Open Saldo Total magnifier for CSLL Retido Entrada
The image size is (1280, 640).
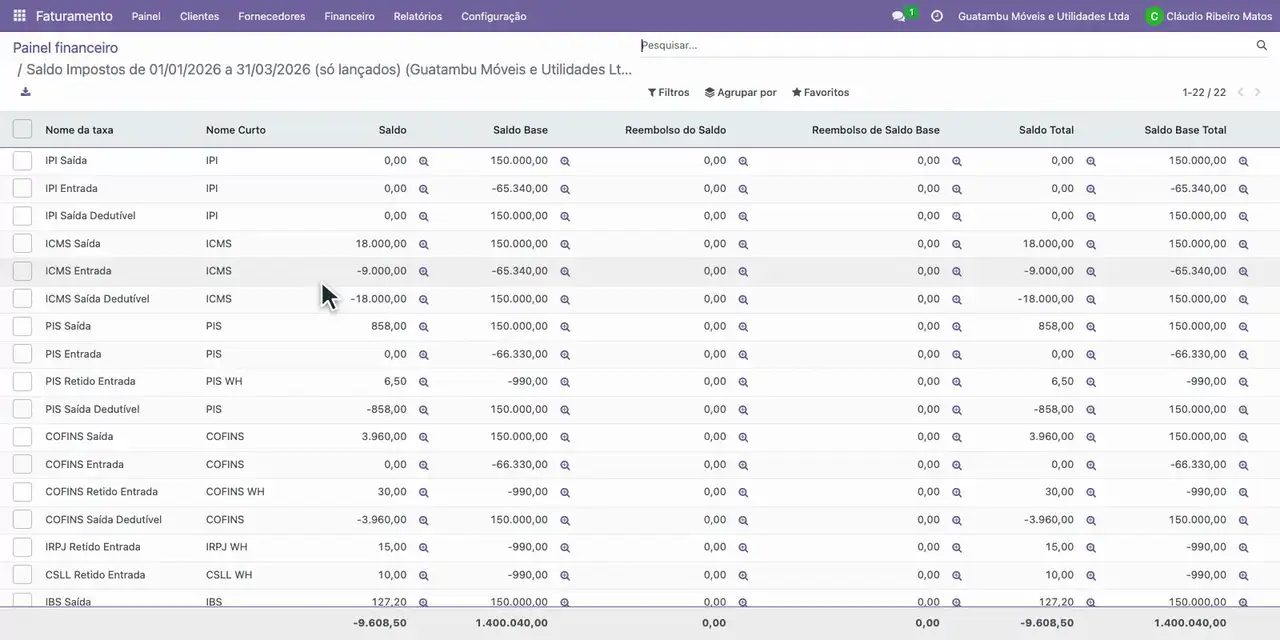tap(1091, 576)
